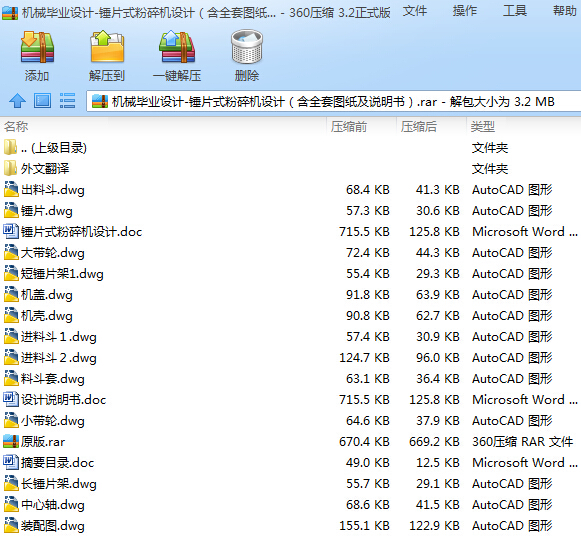Select the 出料斗.dwg file icon

point(11,189)
